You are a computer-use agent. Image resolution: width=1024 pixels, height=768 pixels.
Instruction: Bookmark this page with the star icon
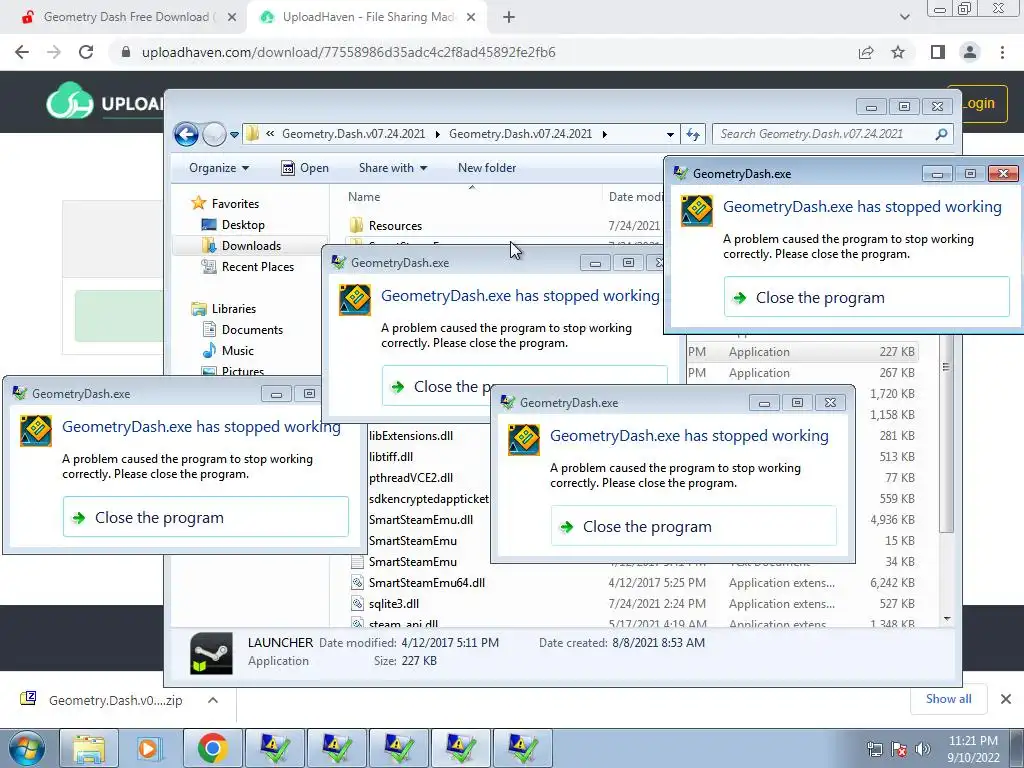coord(898,52)
